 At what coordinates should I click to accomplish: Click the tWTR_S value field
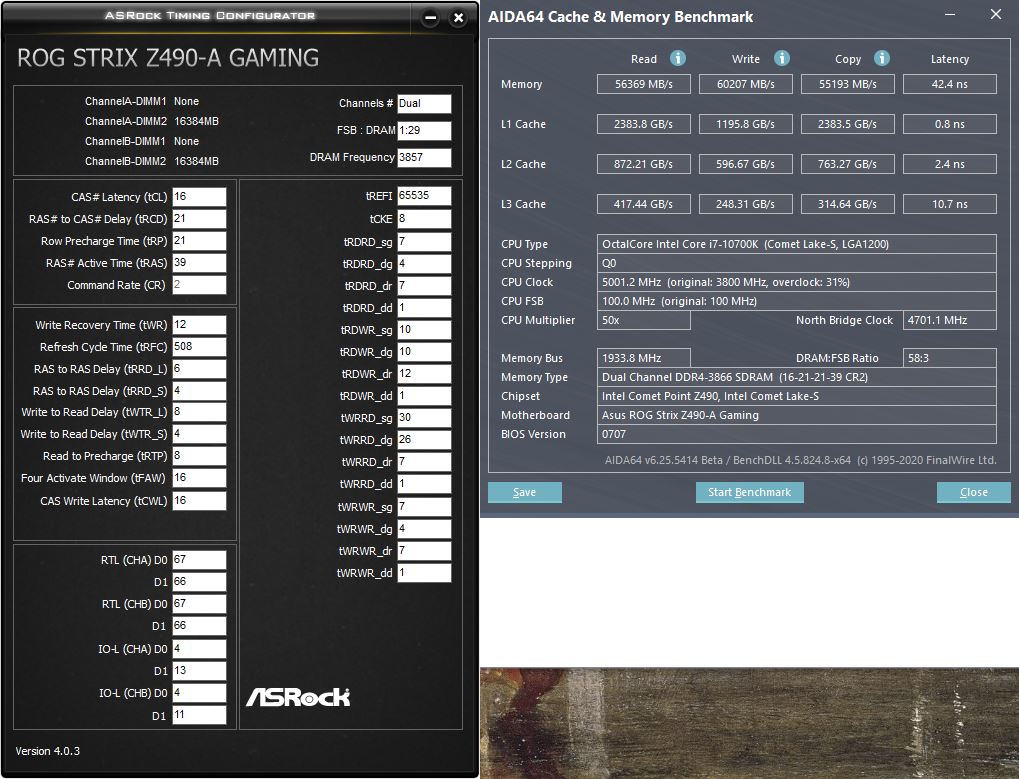click(x=199, y=434)
